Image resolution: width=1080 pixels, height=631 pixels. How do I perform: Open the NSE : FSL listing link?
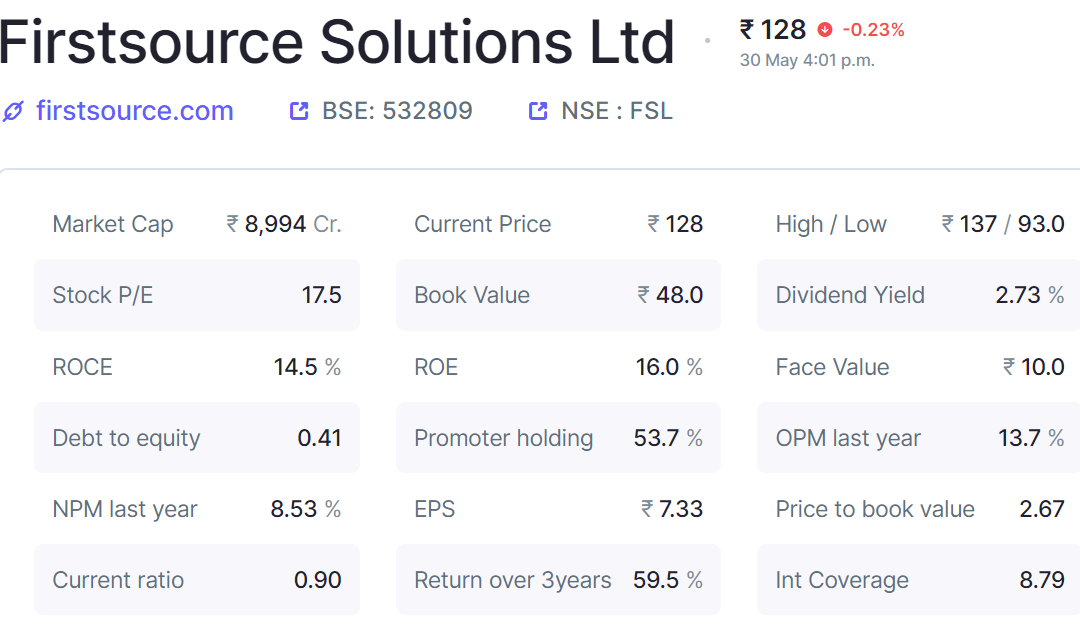coord(617,111)
